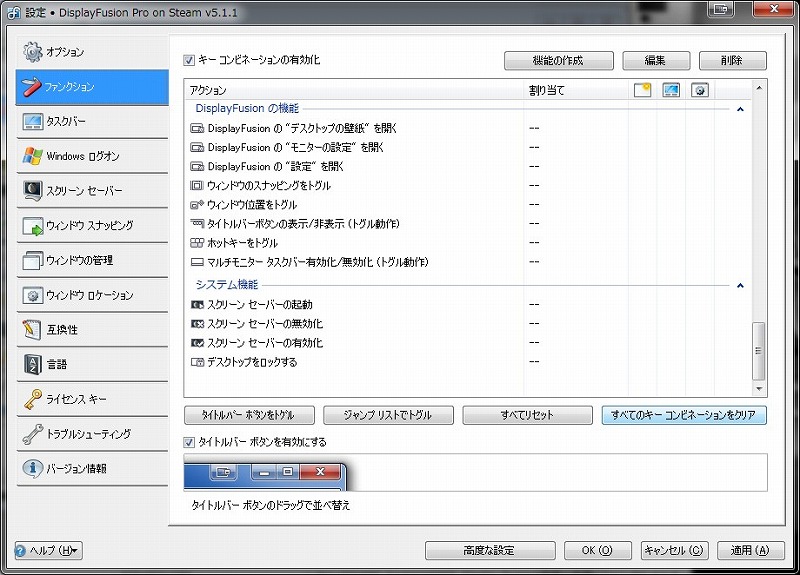
Task: Click the gear icon beside オプション
Action: [x=33, y=52]
